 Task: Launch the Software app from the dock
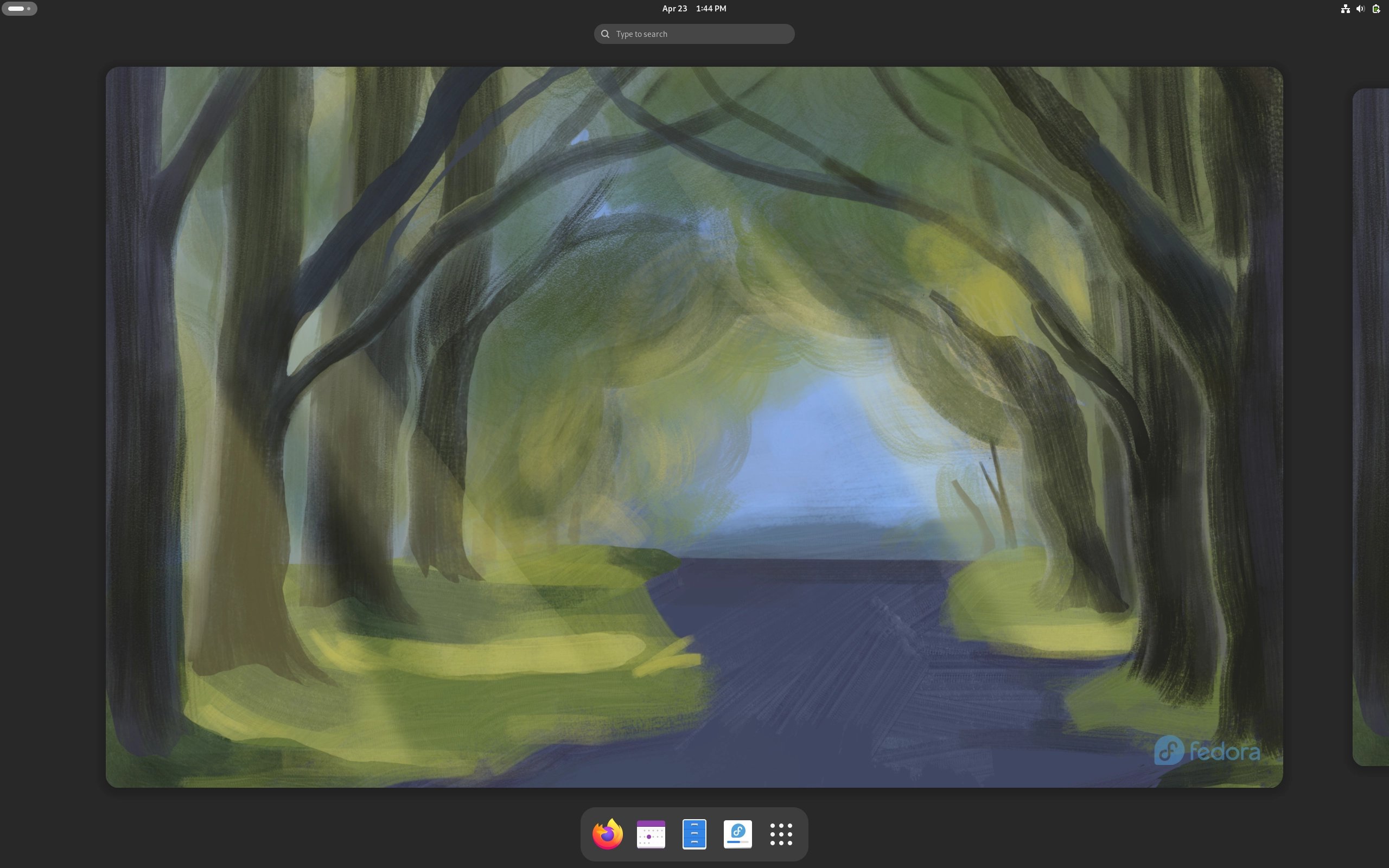pos(737,834)
